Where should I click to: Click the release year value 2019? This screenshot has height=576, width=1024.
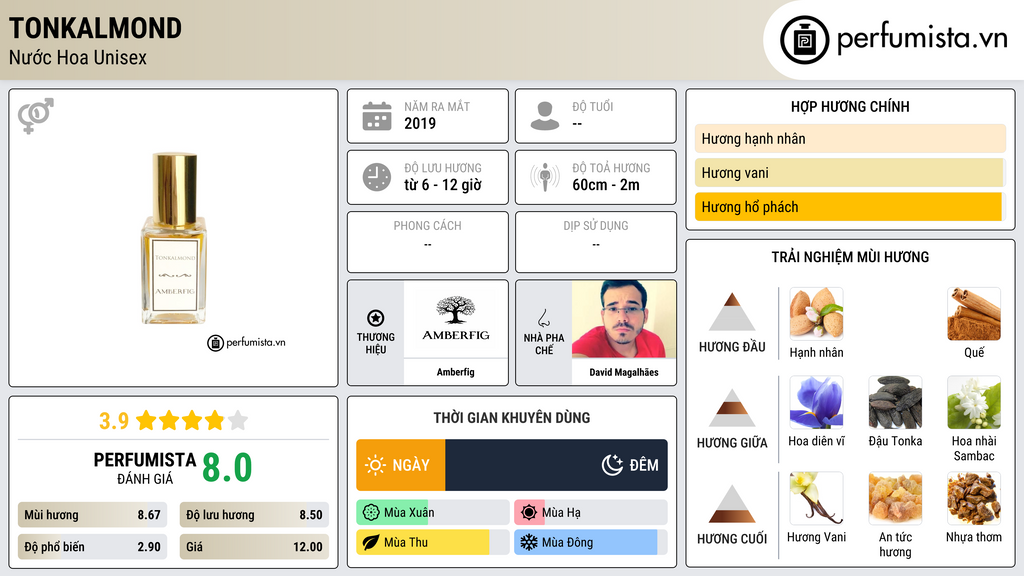[420, 123]
